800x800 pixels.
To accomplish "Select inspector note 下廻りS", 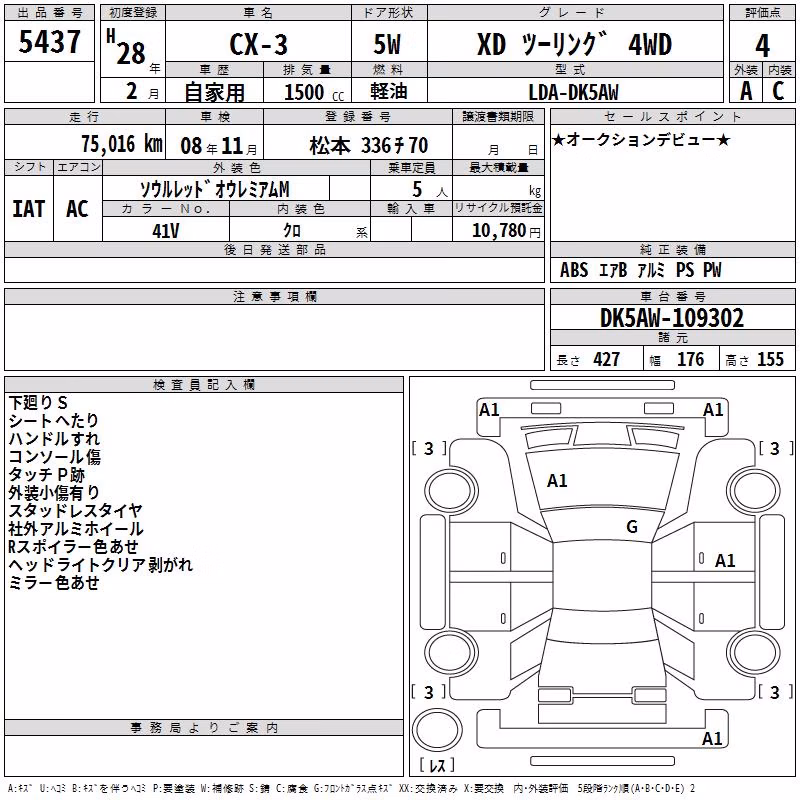I will point(38,403).
